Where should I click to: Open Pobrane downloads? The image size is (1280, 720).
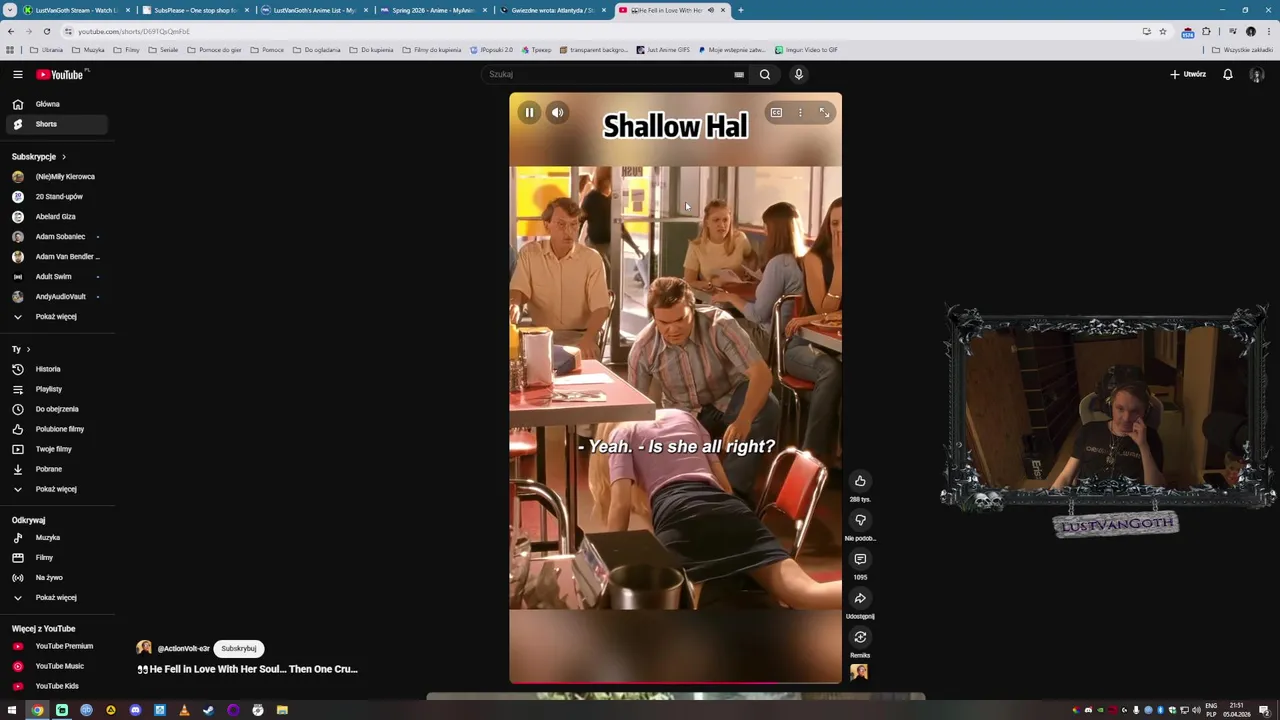pyautogui.click(x=57, y=469)
